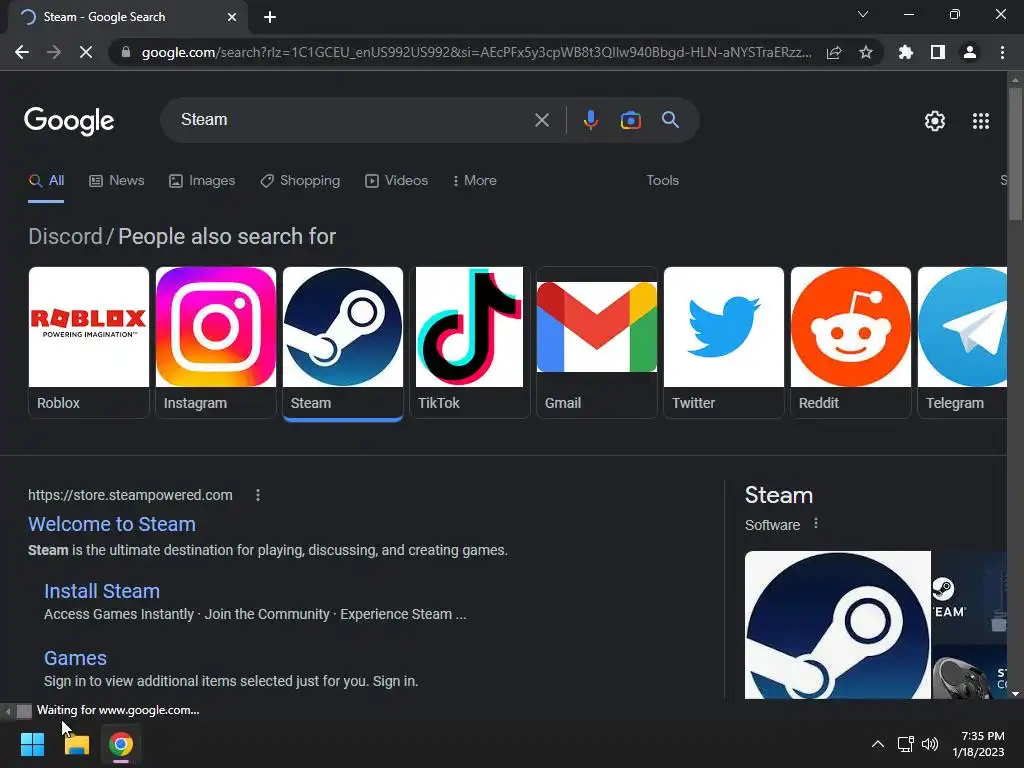
Task: Click the scrollbar down arrow
Action: 1015,694
